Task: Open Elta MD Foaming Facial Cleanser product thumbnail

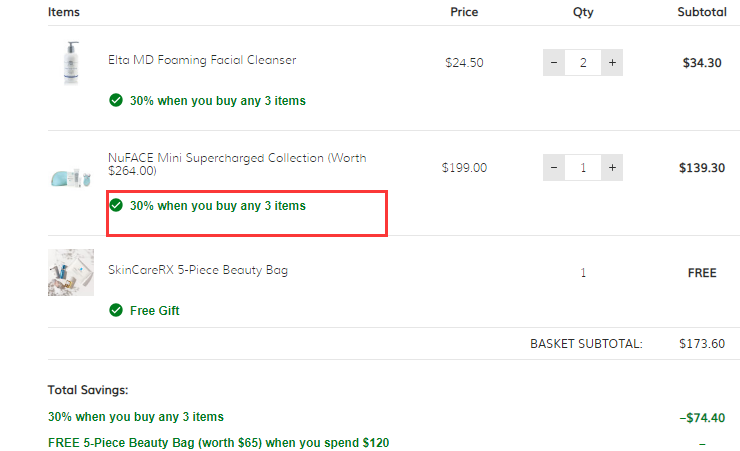Action: coord(71,63)
